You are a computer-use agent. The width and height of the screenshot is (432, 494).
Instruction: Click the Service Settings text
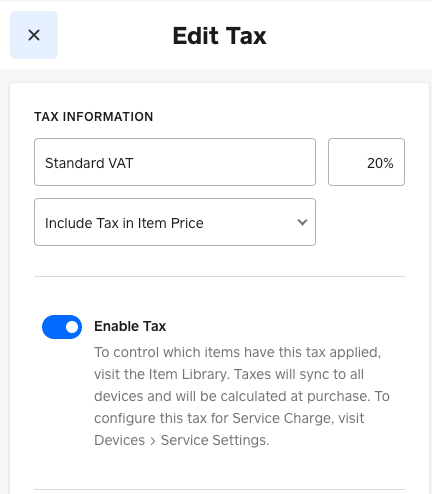click(215, 440)
